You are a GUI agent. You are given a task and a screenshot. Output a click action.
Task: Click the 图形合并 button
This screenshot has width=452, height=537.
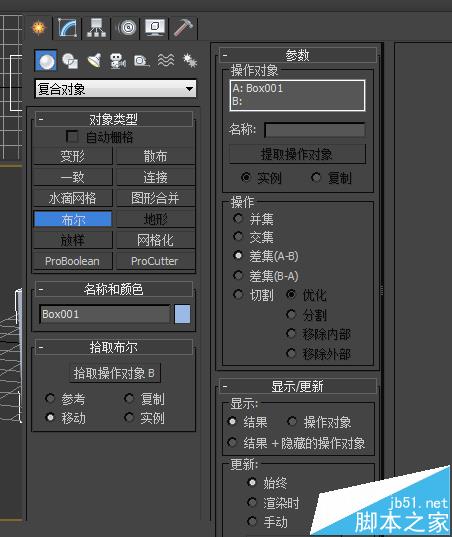155,198
